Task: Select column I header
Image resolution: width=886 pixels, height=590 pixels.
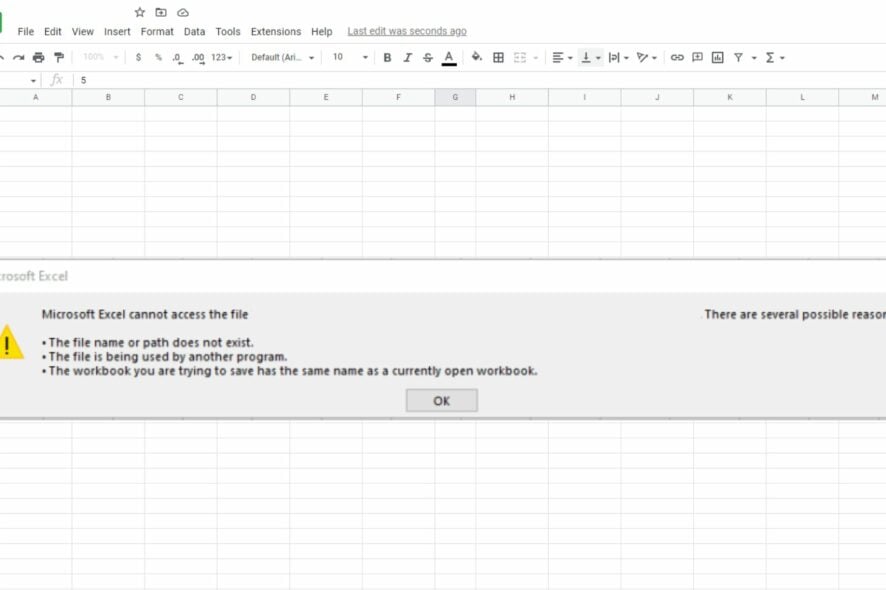Action: click(x=585, y=97)
